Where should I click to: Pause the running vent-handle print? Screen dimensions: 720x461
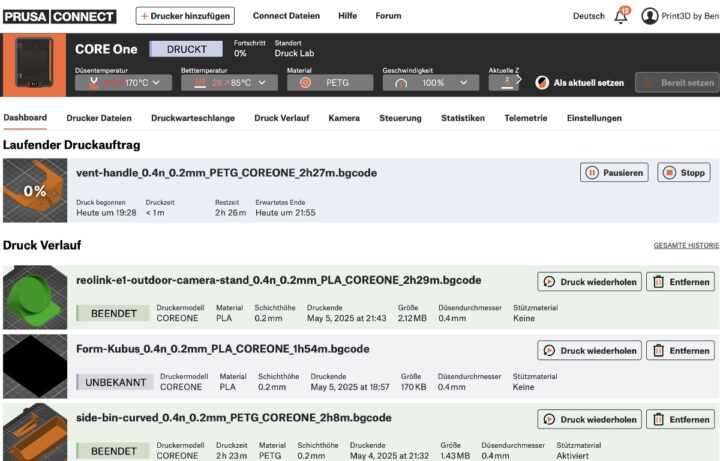614,173
